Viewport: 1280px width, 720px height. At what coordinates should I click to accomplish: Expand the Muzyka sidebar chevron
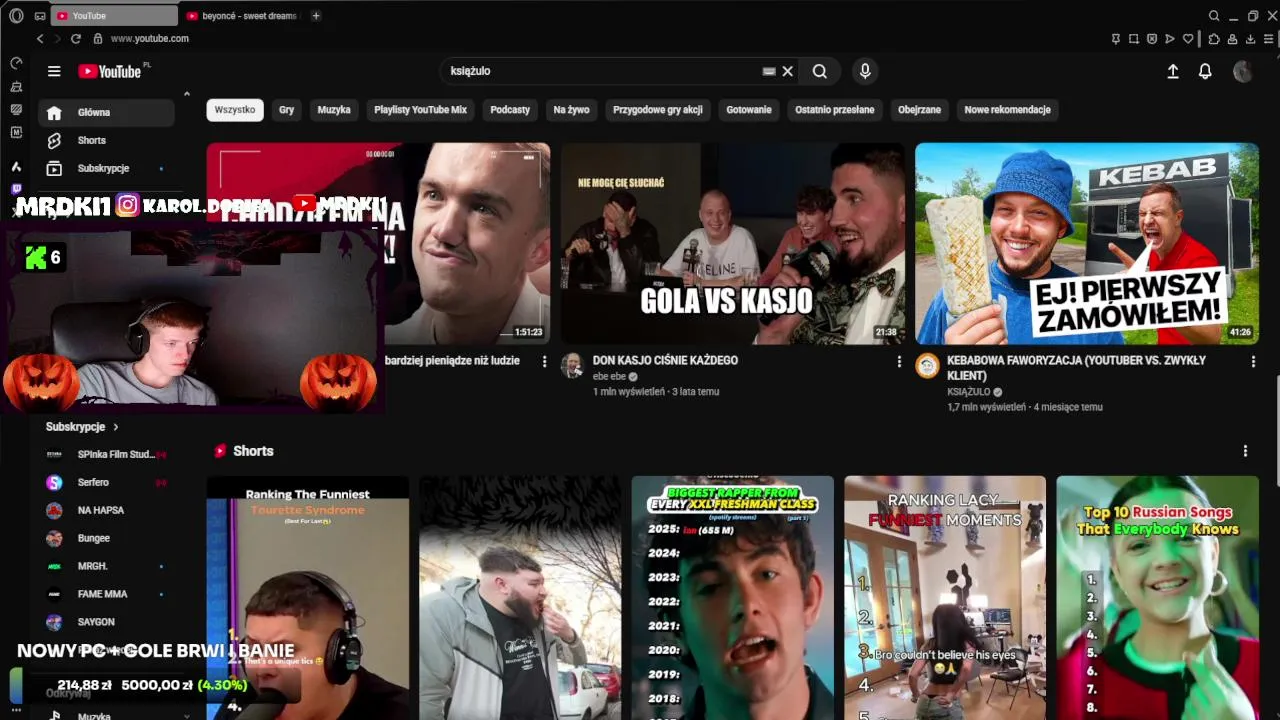pyautogui.click(x=186, y=716)
